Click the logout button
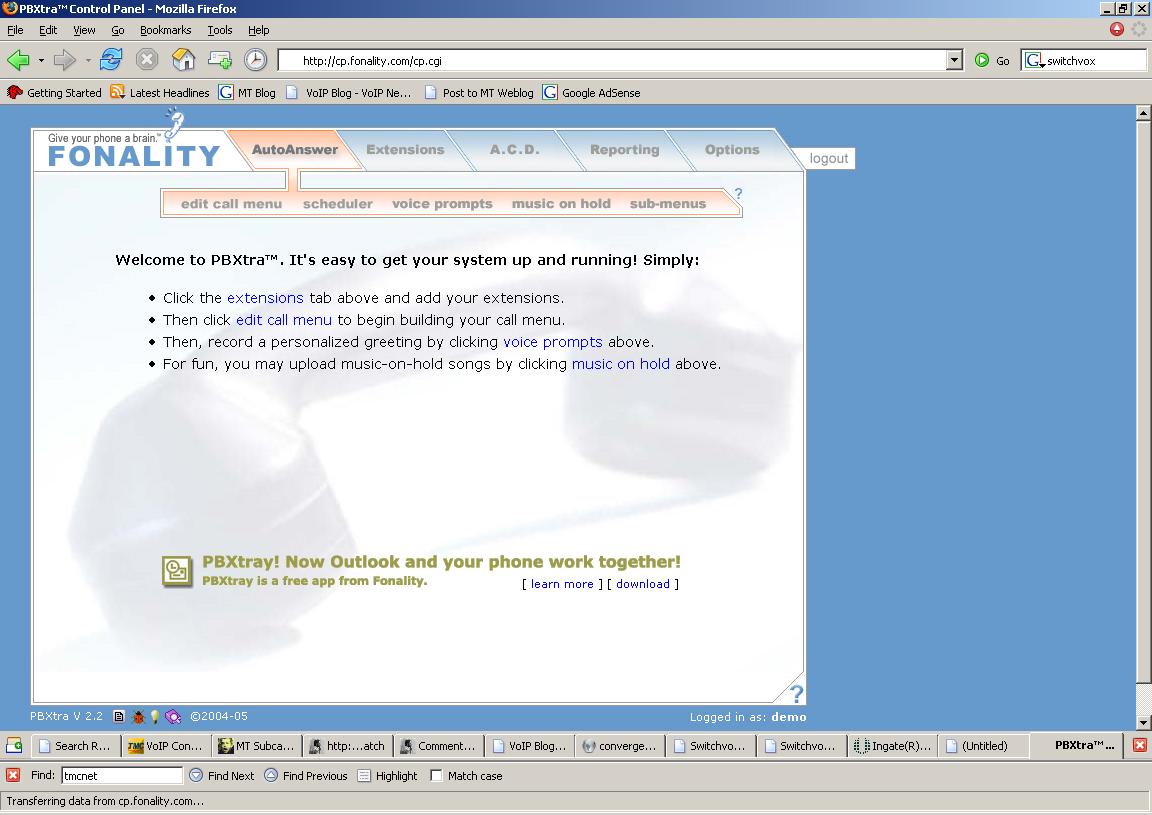This screenshot has width=1152, height=815. [828, 159]
